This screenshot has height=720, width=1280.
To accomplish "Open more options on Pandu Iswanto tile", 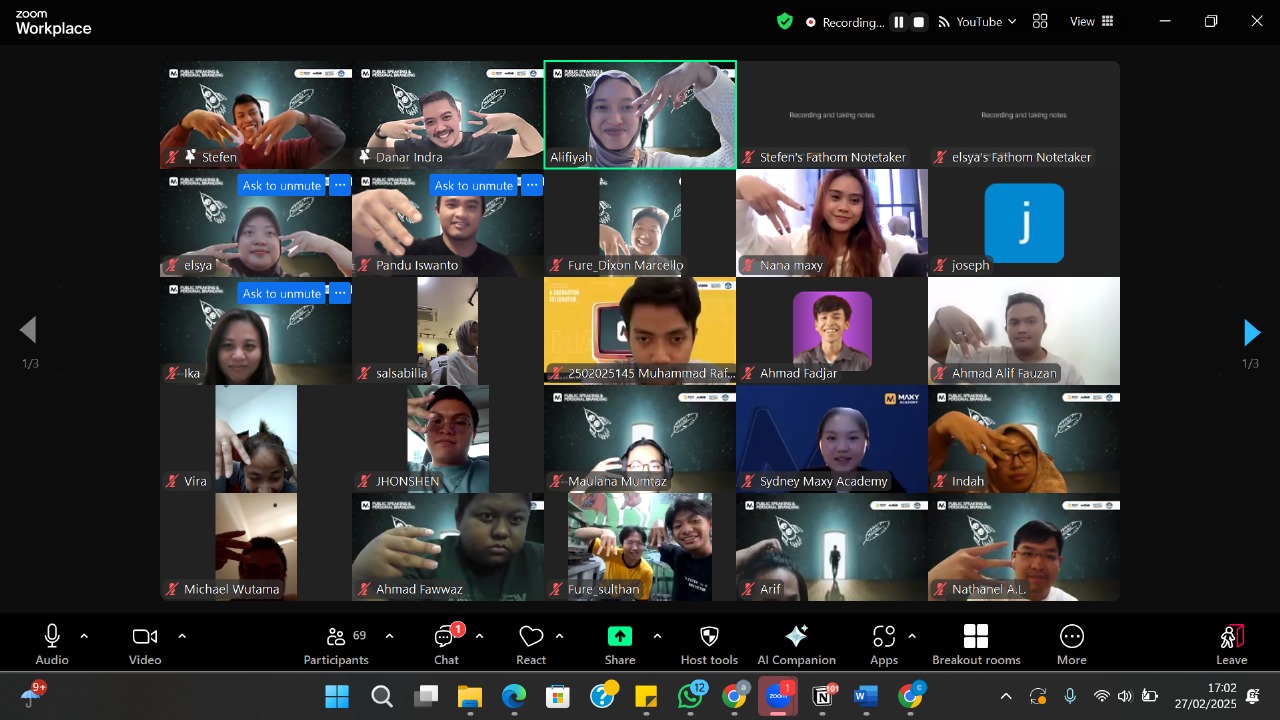I will (532, 185).
